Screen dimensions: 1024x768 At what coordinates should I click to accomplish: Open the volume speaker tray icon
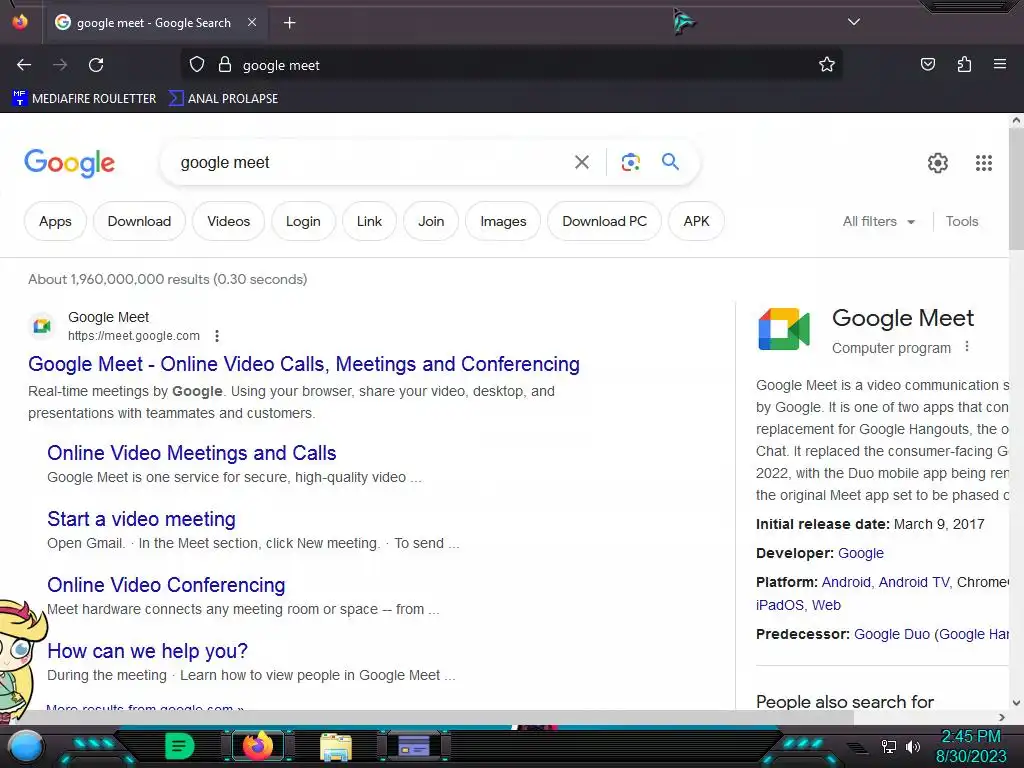(913, 746)
